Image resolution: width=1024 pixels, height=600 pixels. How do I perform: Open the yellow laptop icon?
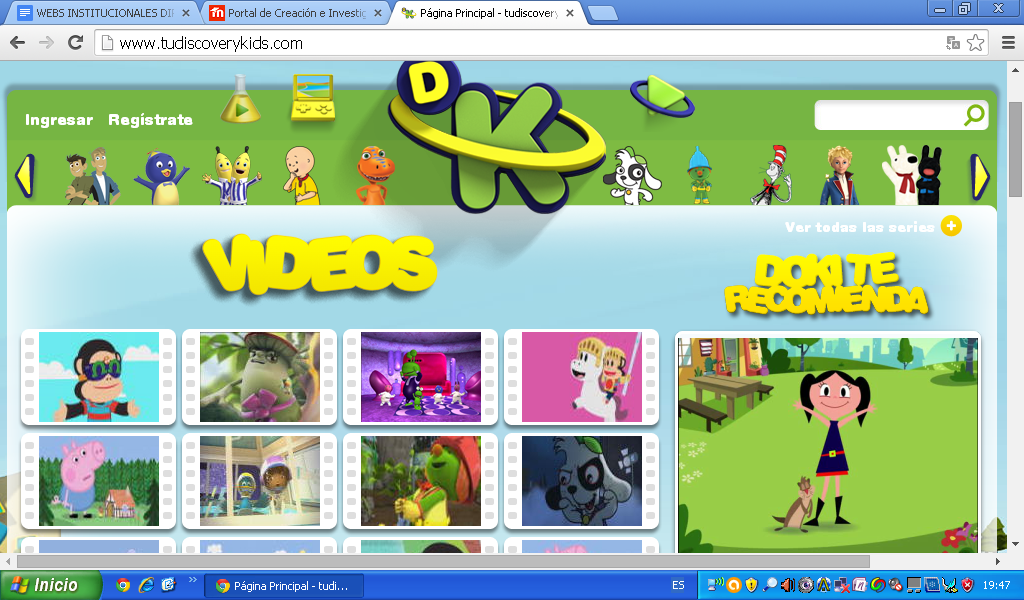click(x=313, y=98)
